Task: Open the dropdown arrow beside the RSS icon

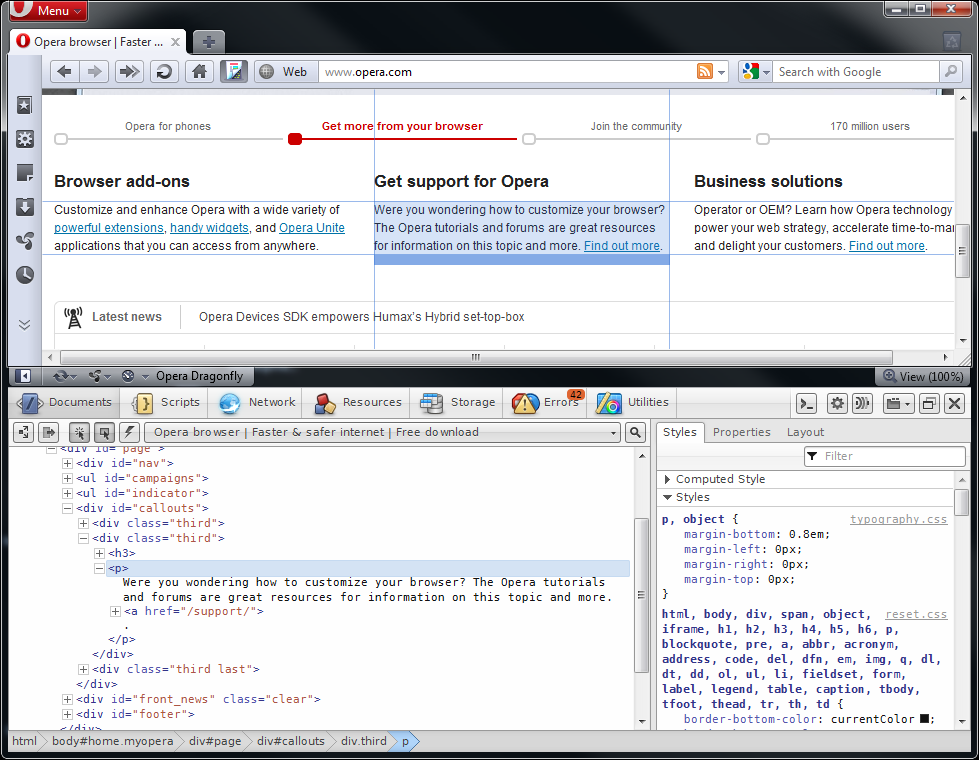Action: coord(722,72)
